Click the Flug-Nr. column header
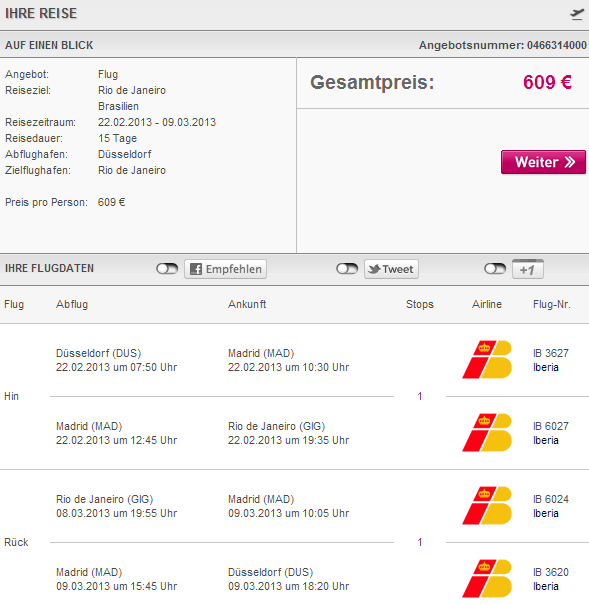Screen dimensions: 589x604 552,304
